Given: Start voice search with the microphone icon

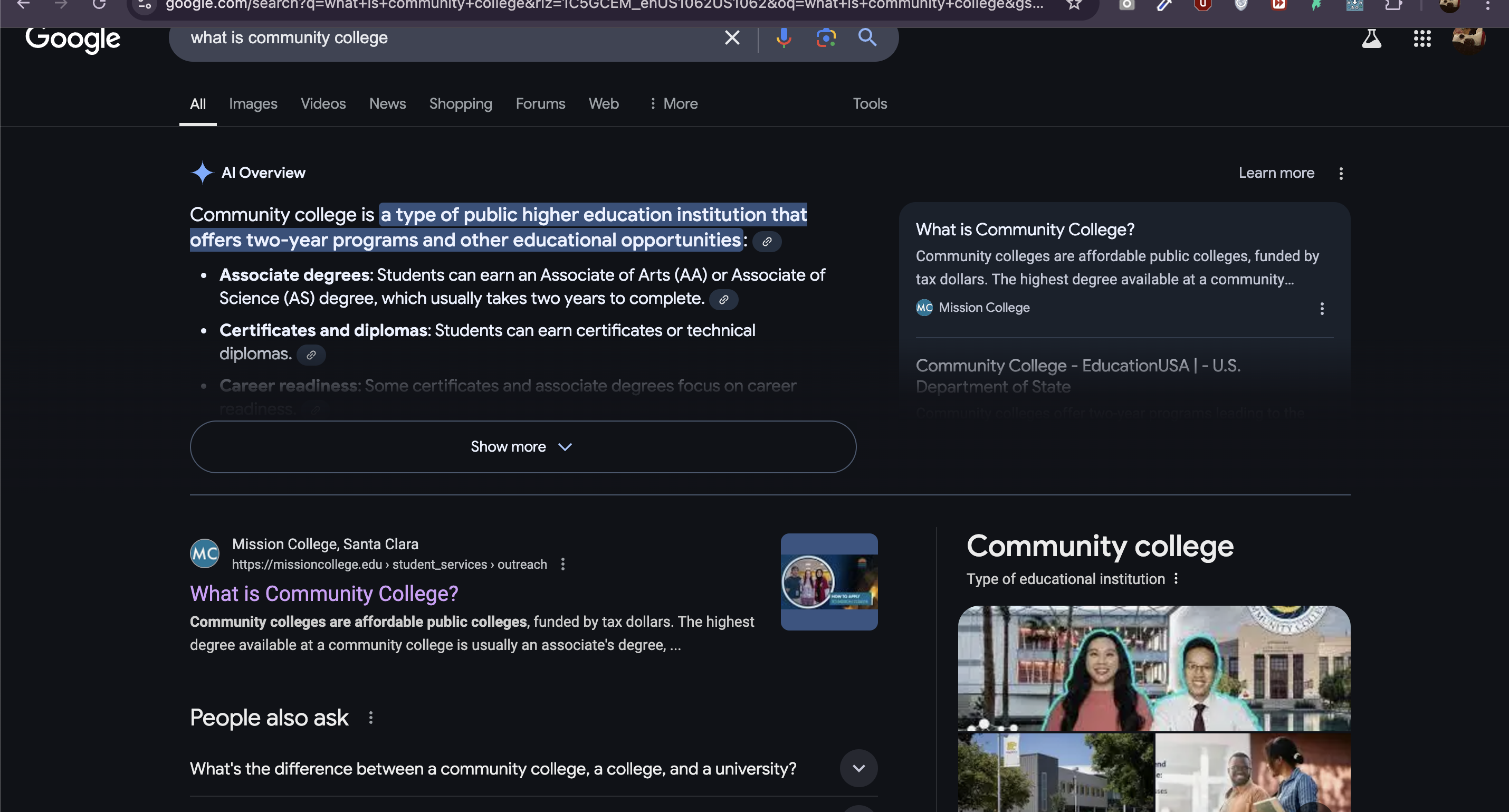Looking at the screenshot, I should (783, 38).
